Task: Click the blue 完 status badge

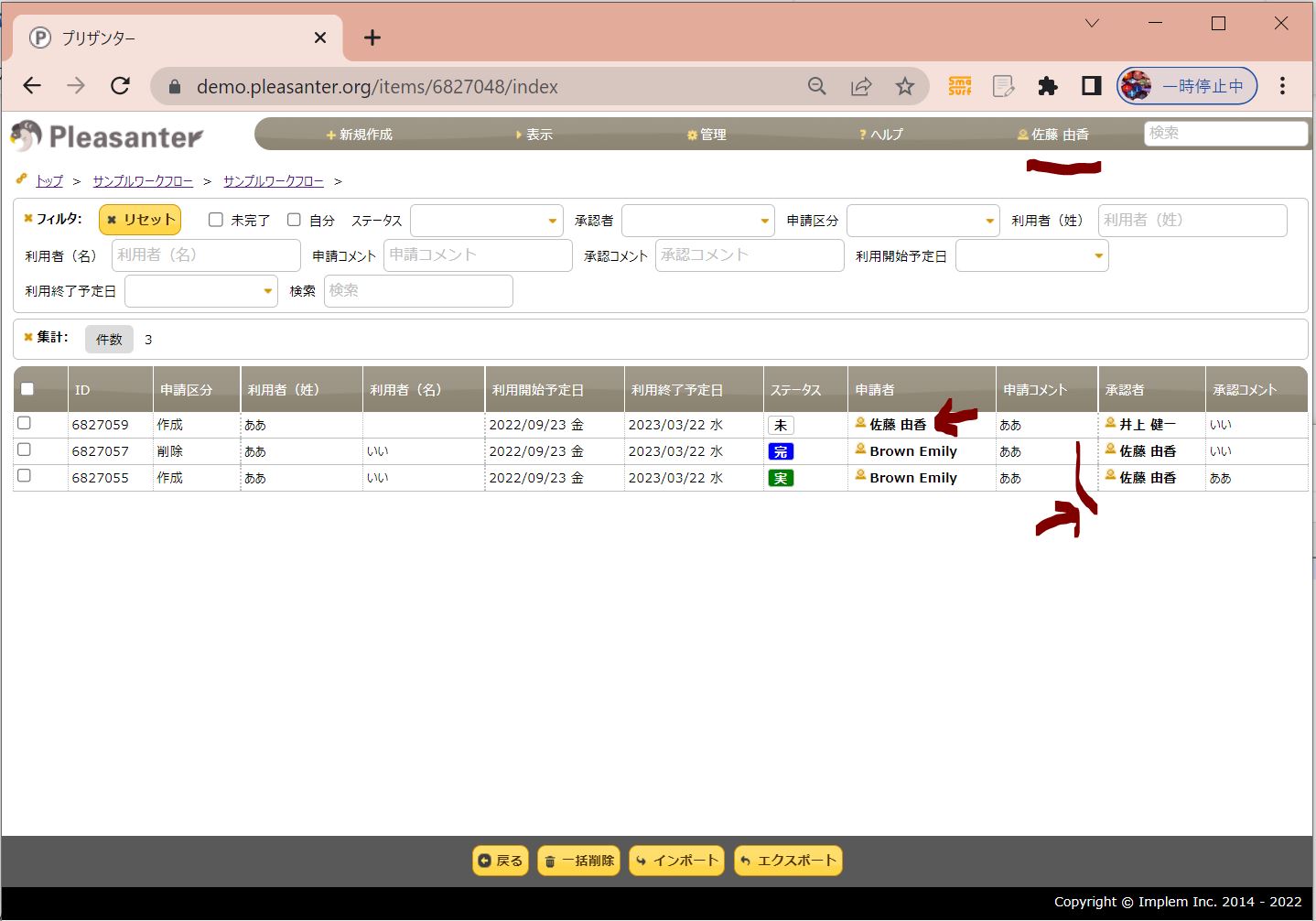Action: point(781,451)
